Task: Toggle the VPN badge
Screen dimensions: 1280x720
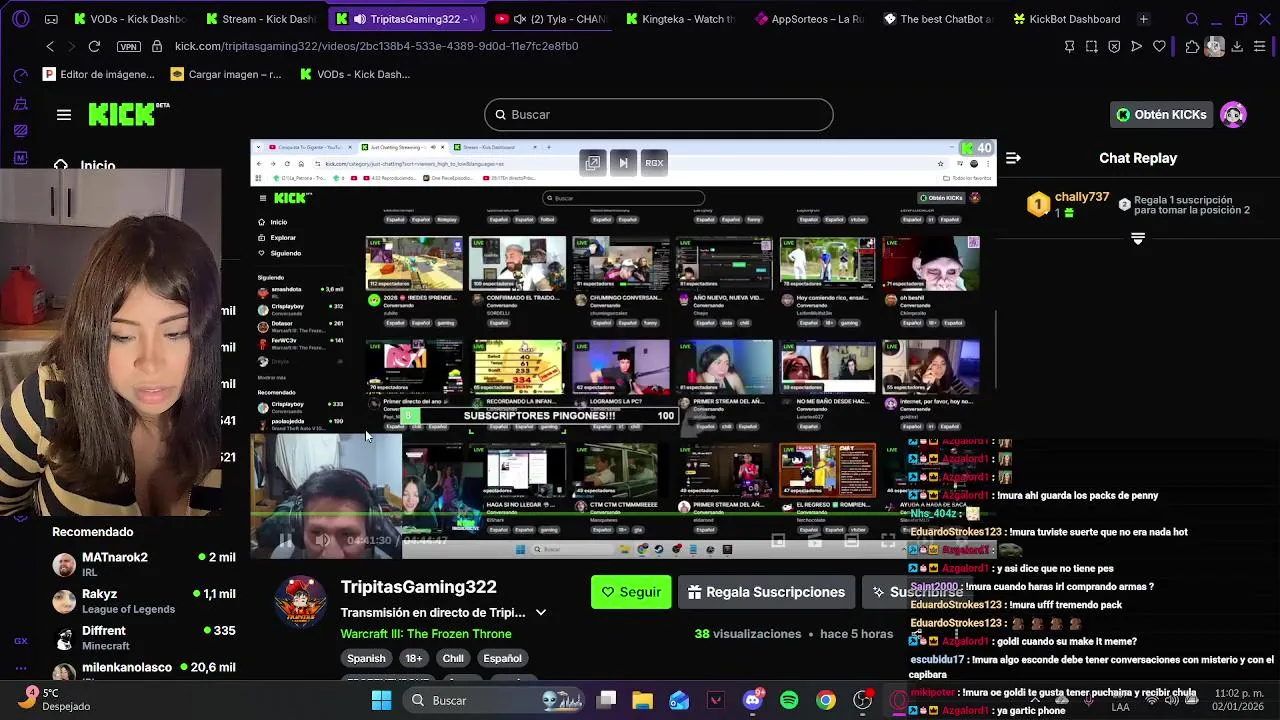Action: 128,46
